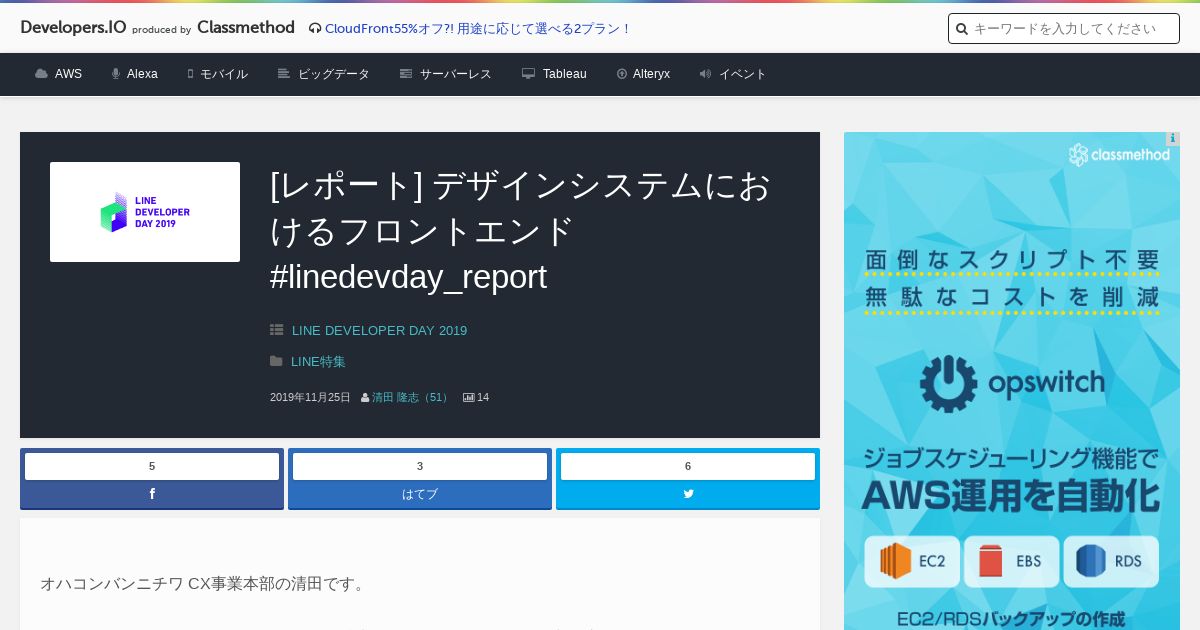Focus the keyword search input field

click(x=1064, y=29)
